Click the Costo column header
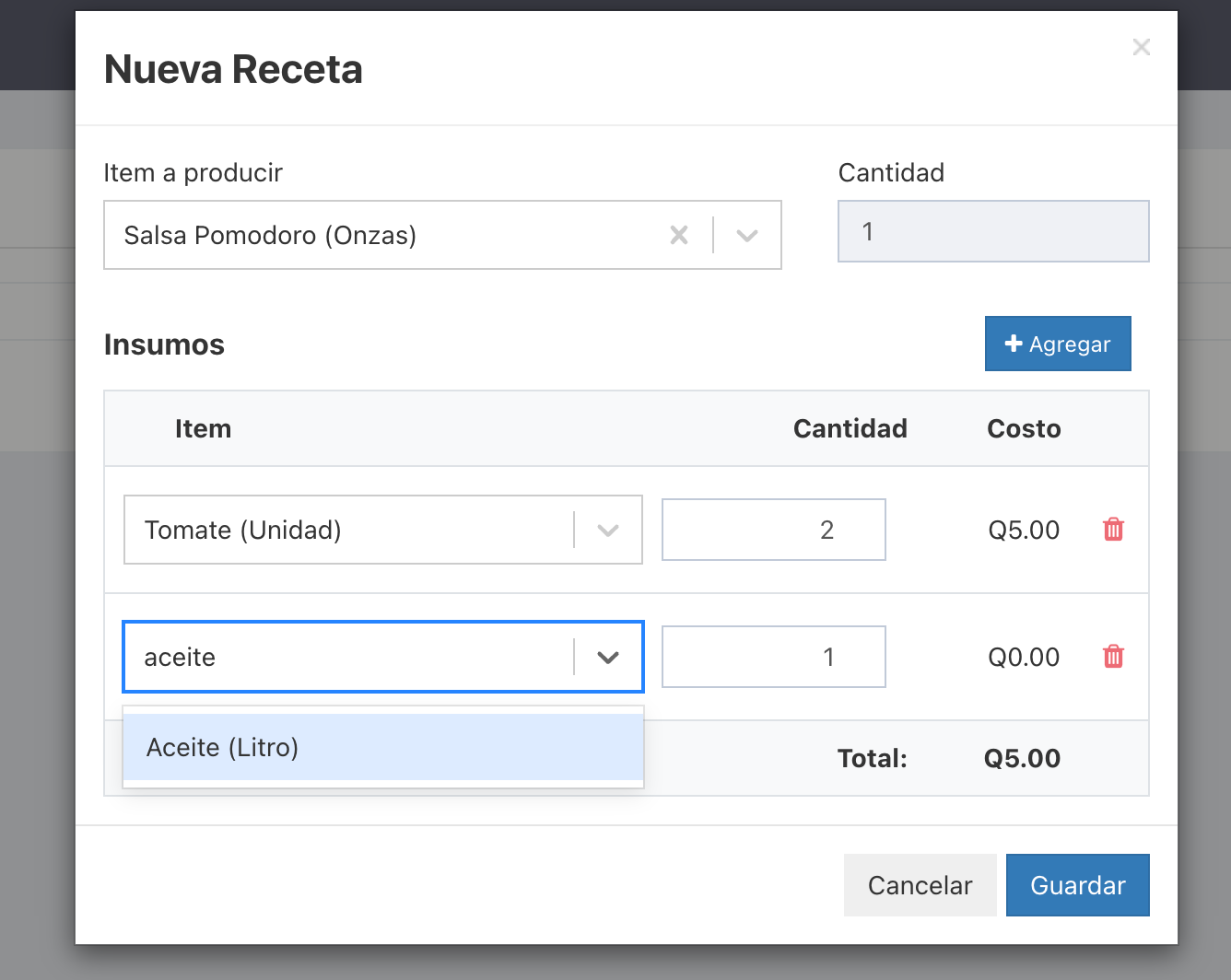 [x=1024, y=429]
